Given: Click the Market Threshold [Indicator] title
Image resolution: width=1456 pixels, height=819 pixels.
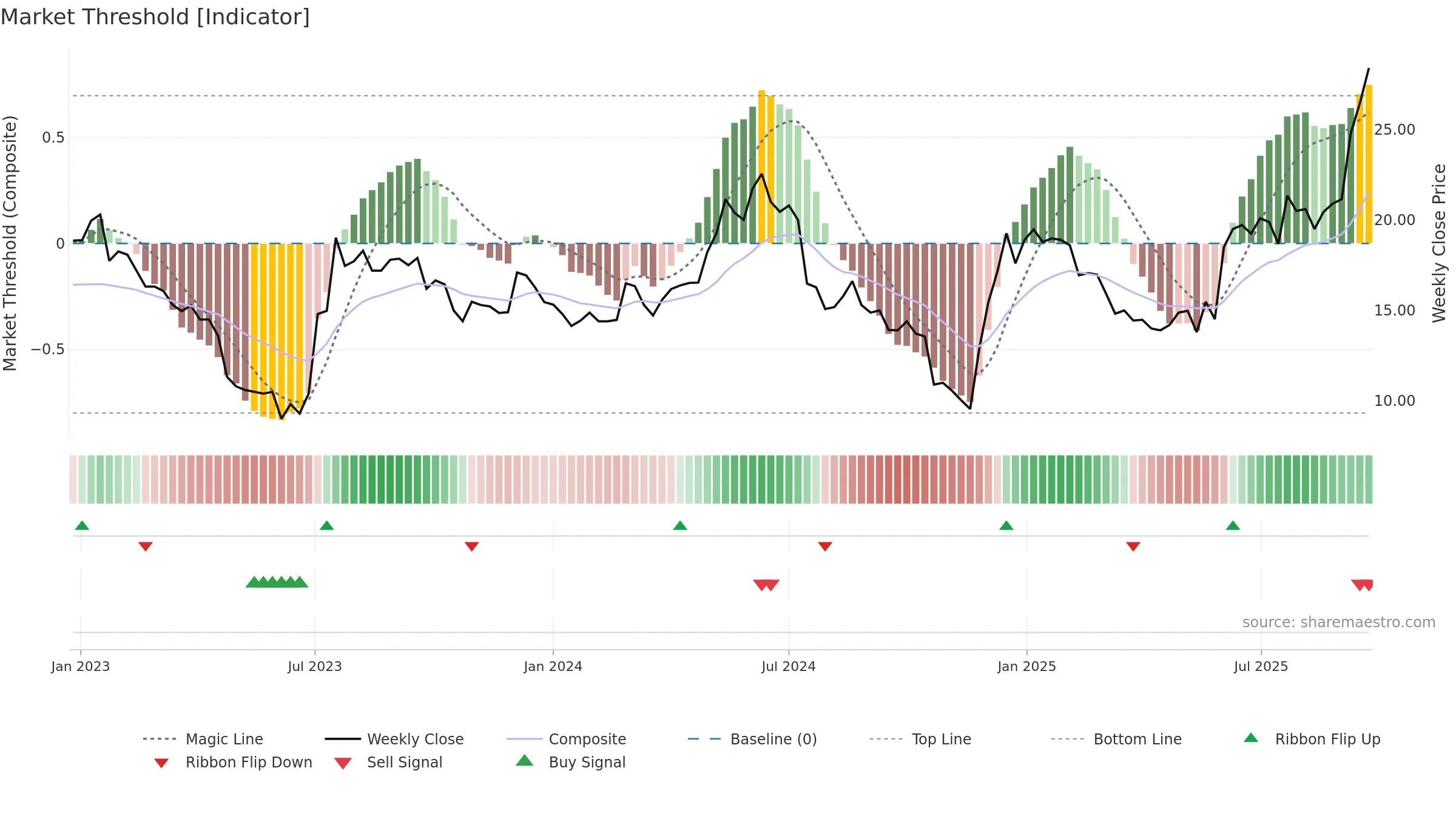Looking at the screenshot, I should coord(155,17).
